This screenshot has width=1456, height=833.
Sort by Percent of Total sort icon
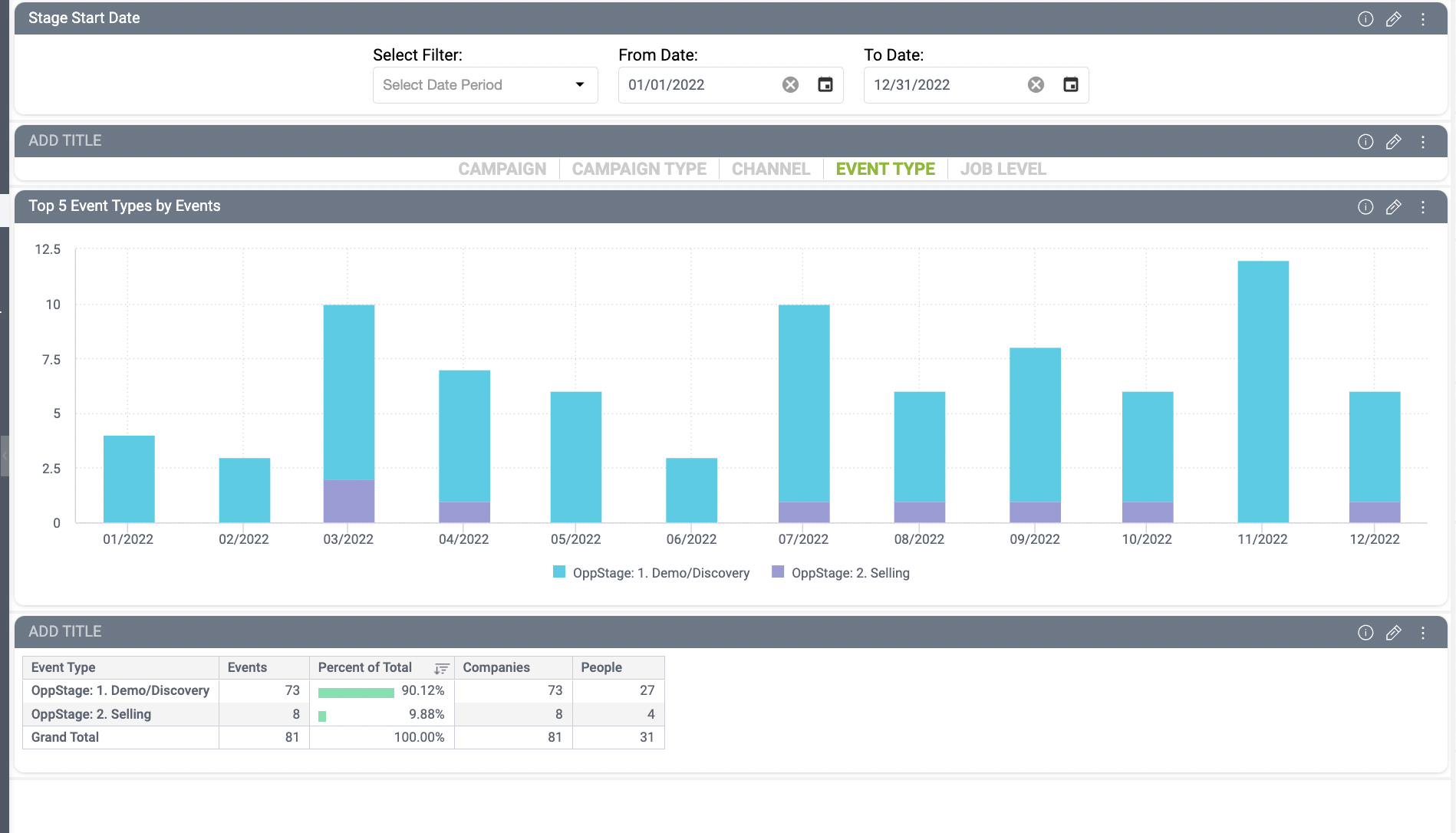coord(441,668)
